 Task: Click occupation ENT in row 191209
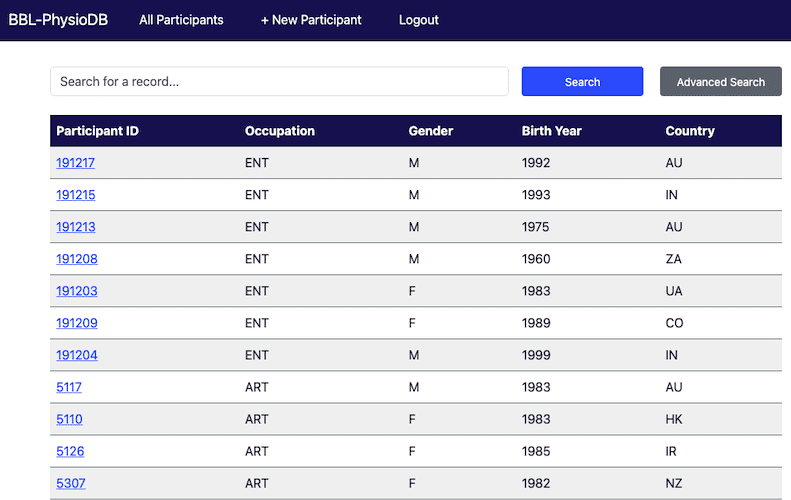pos(257,323)
